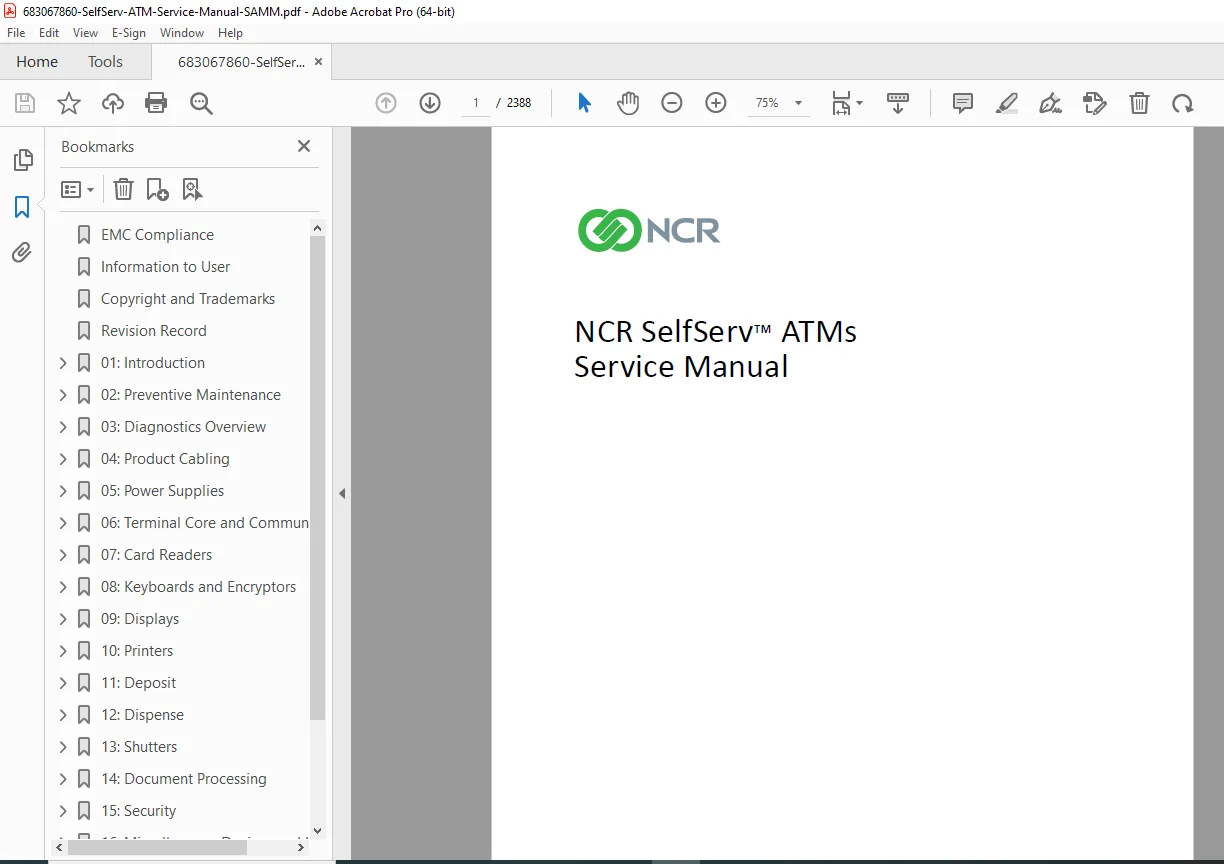Viewport: 1224px width, 864px height.
Task: Switch to the Tools tab
Action: tap(105, 62)
